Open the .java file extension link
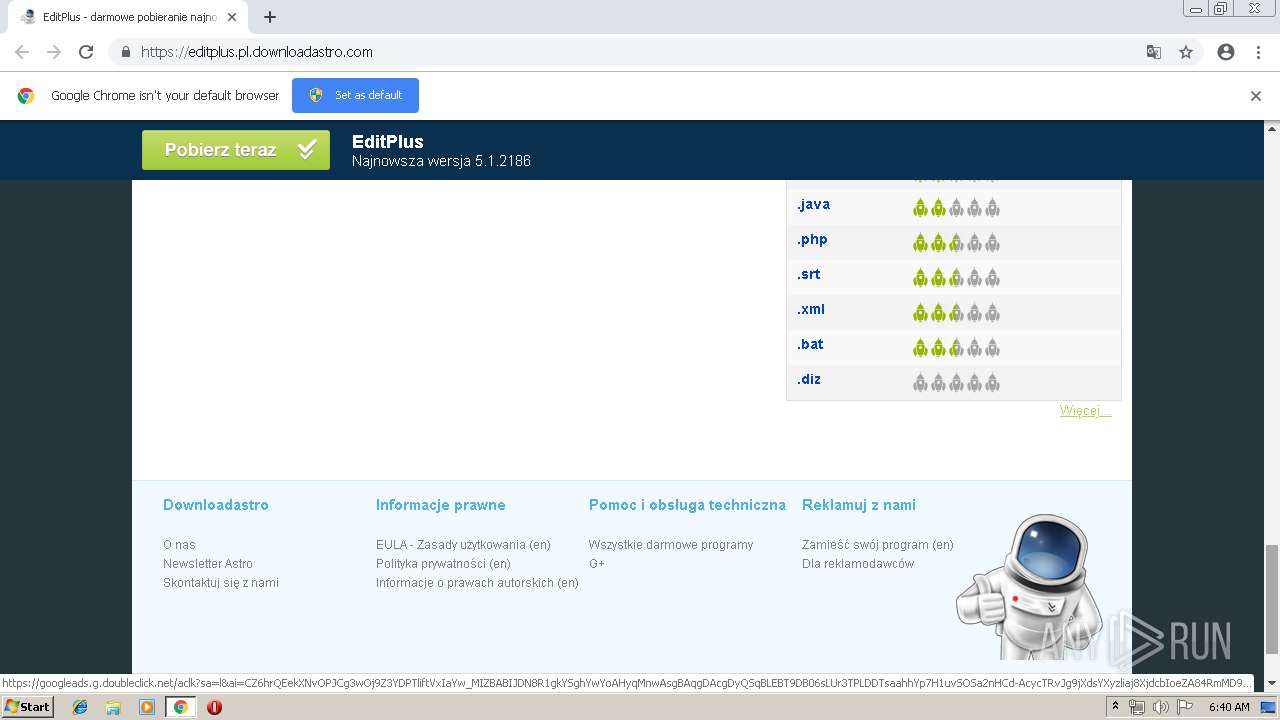 coord(813,204)
